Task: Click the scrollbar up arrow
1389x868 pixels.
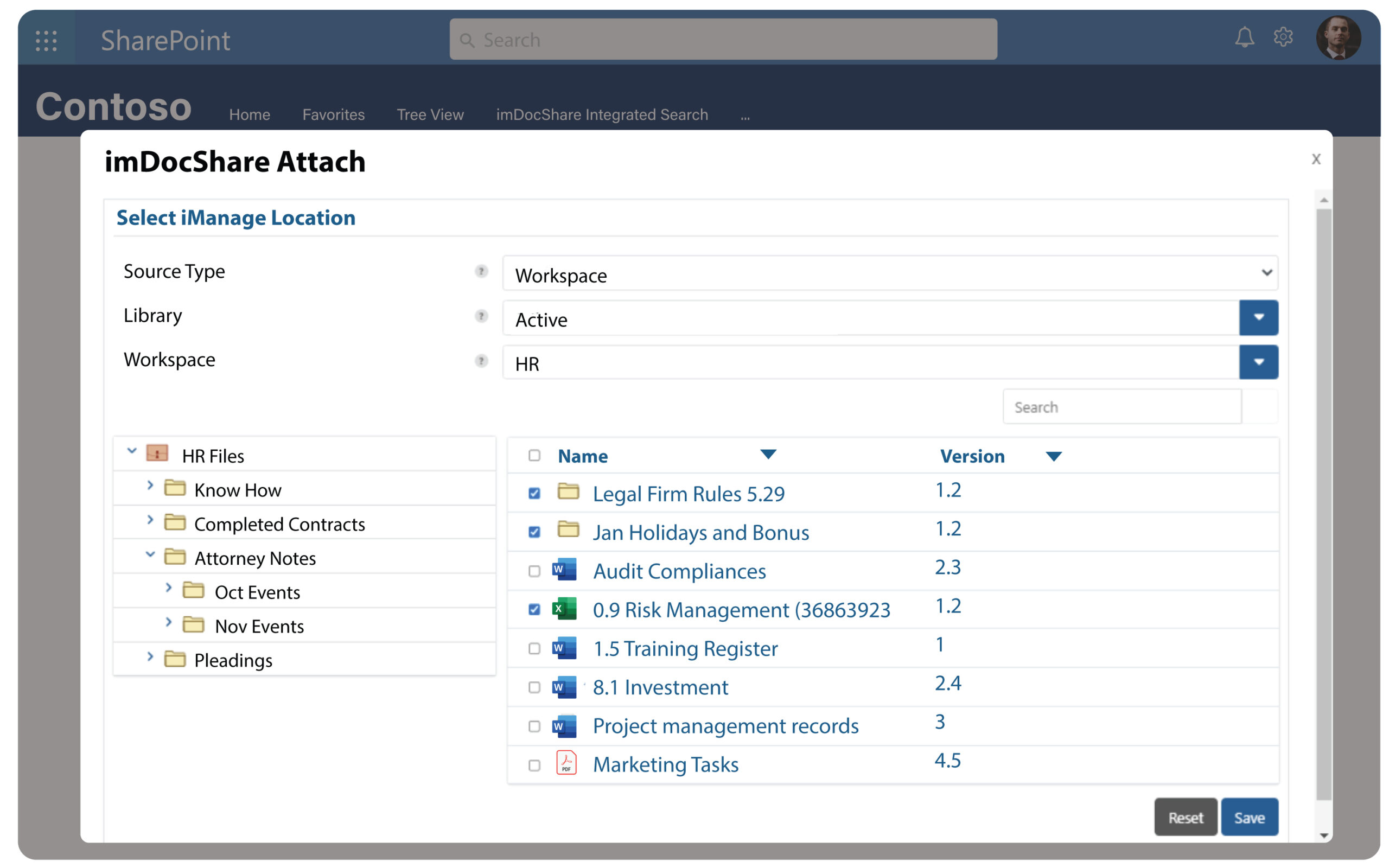Action: (1323, 200)
